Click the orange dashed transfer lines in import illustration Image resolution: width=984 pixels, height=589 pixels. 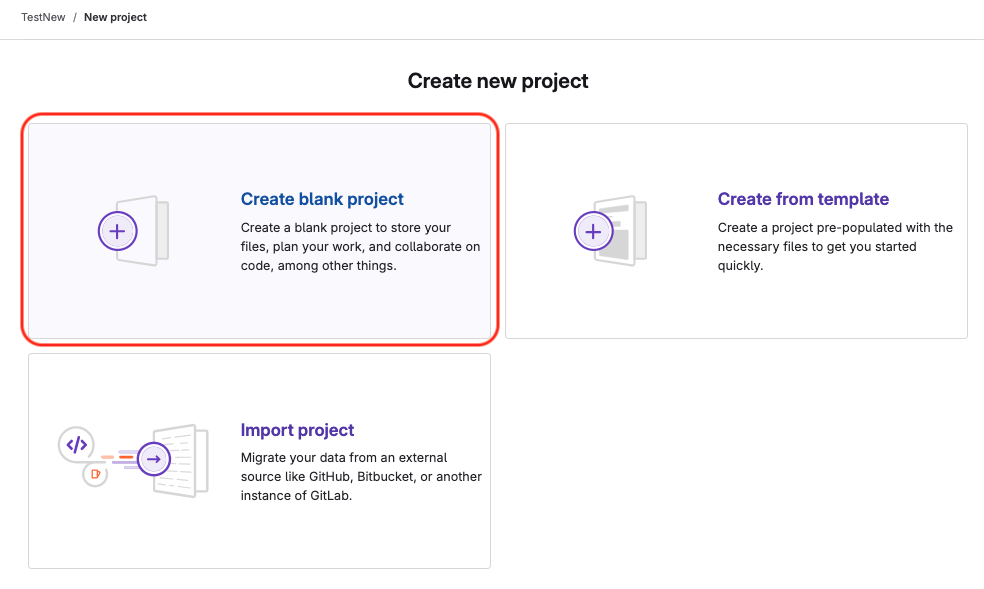click(118, 458)
